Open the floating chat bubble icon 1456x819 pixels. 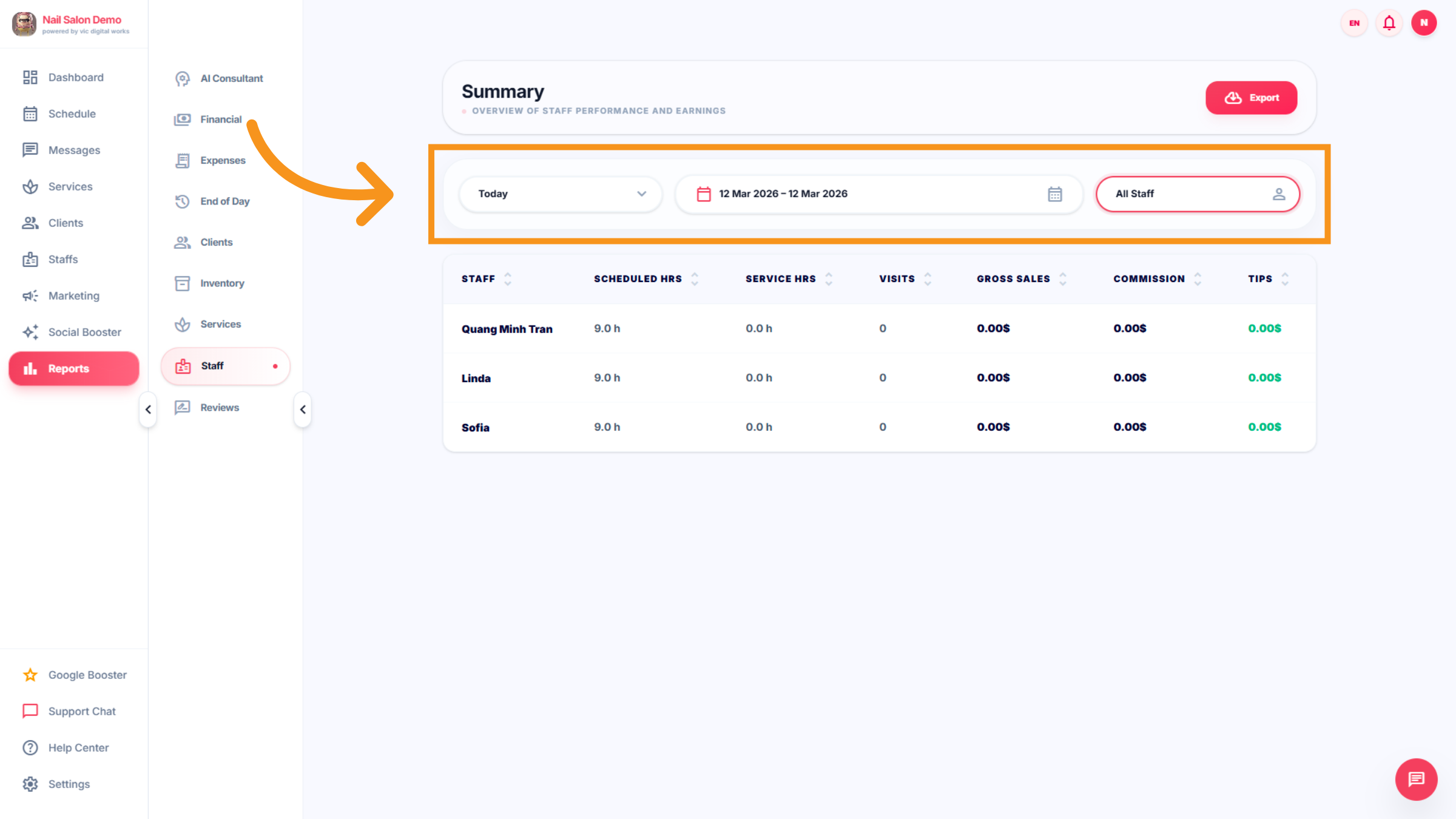(x=1416, y=779)
